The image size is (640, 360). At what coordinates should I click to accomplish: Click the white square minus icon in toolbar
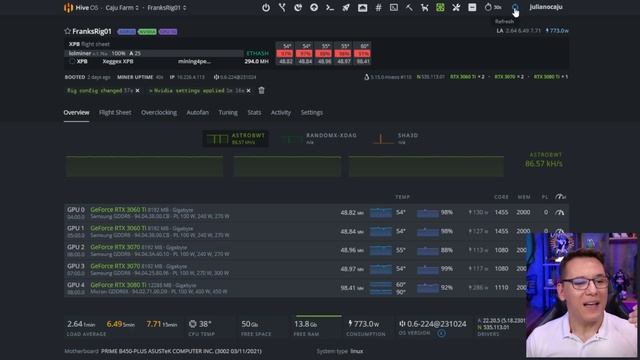pos(472,7)
